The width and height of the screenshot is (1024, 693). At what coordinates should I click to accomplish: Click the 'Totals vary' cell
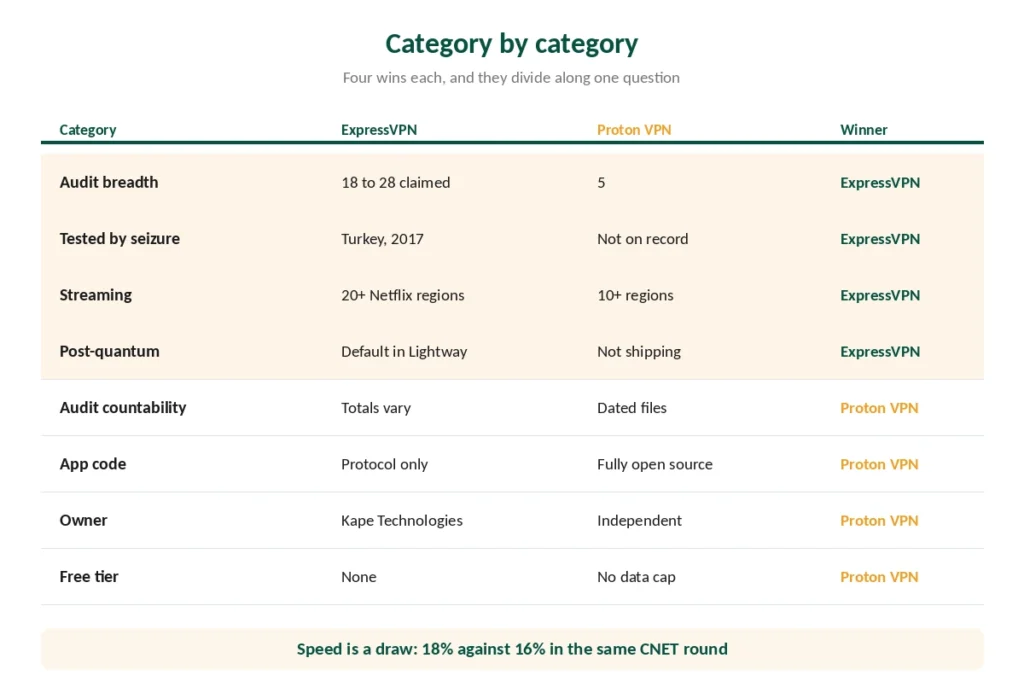point(376,408)
